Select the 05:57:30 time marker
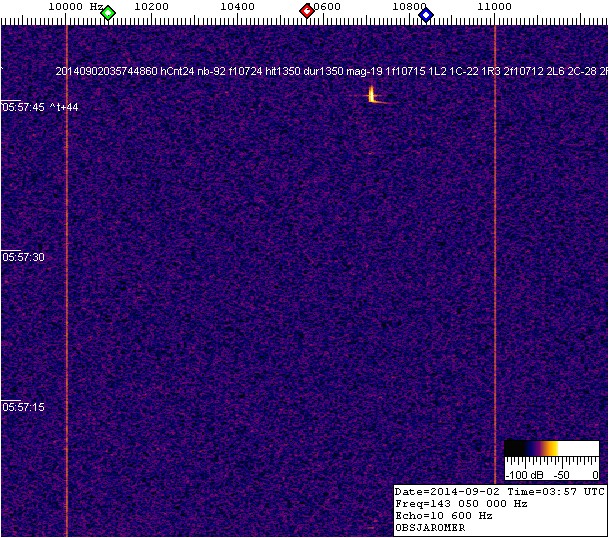Image resolution: width=609 pixels, height=538 pixels. pos(24,257)
